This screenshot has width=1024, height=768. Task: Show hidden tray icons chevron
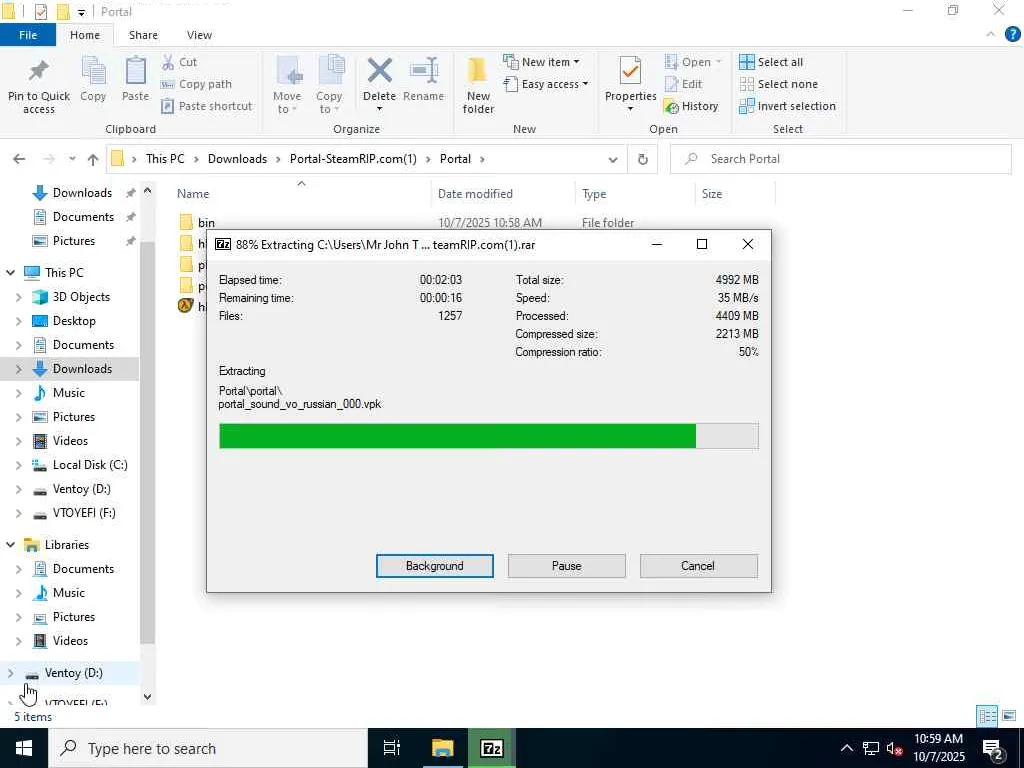click(x=846, y=748)
